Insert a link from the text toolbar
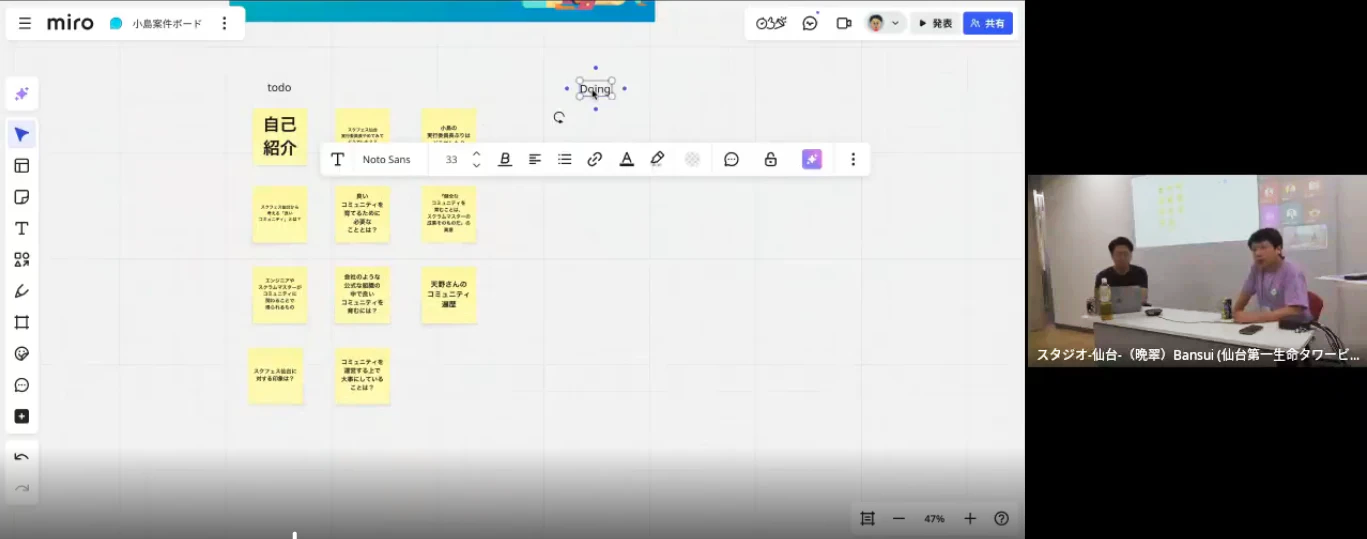This screenshot has width=1367, height=539. coord(594,159)
